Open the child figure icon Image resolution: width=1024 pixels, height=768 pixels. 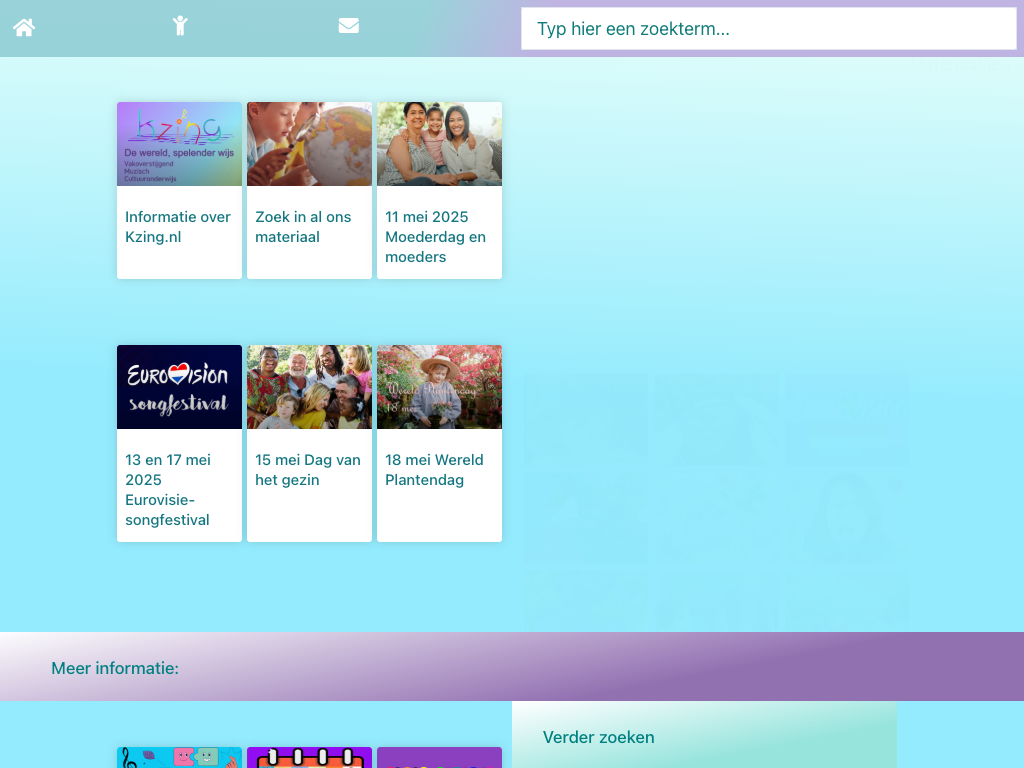[x=180, y=25]
